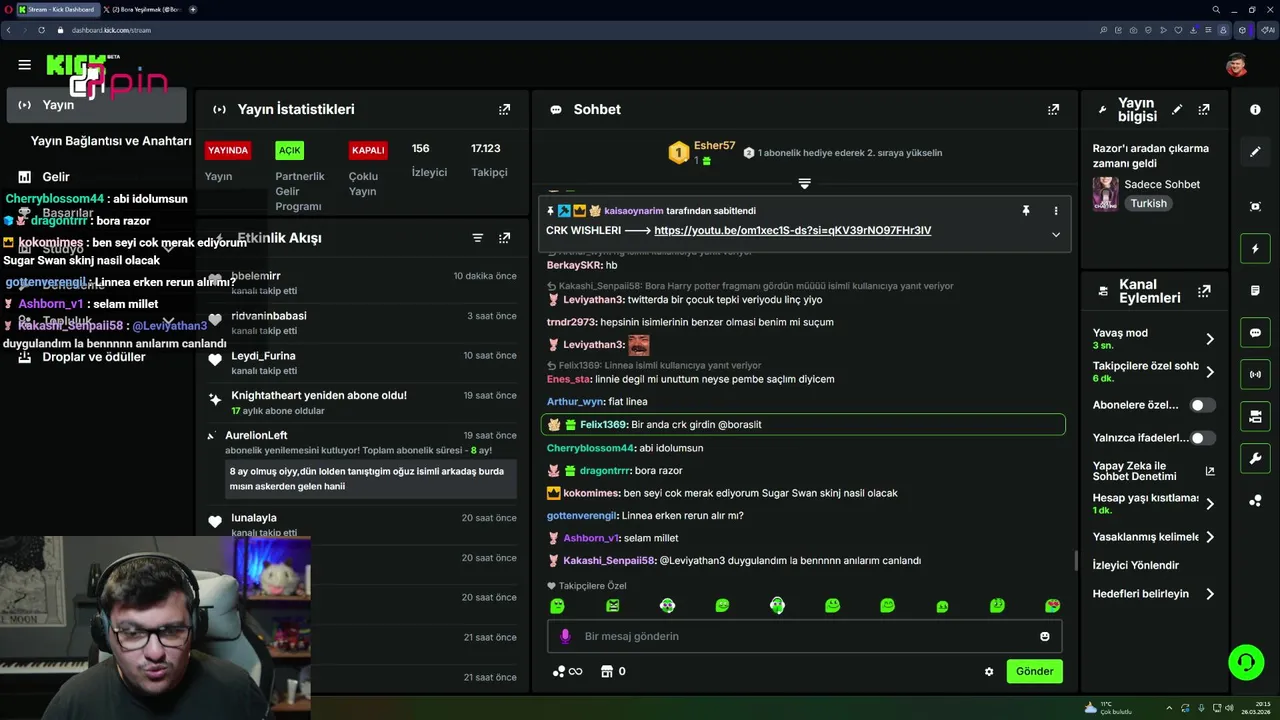Open Esher57 leaderboard entry
The height and width of the screenshot is (720, 1280).
pyautogui.click(x=714, y=146)
